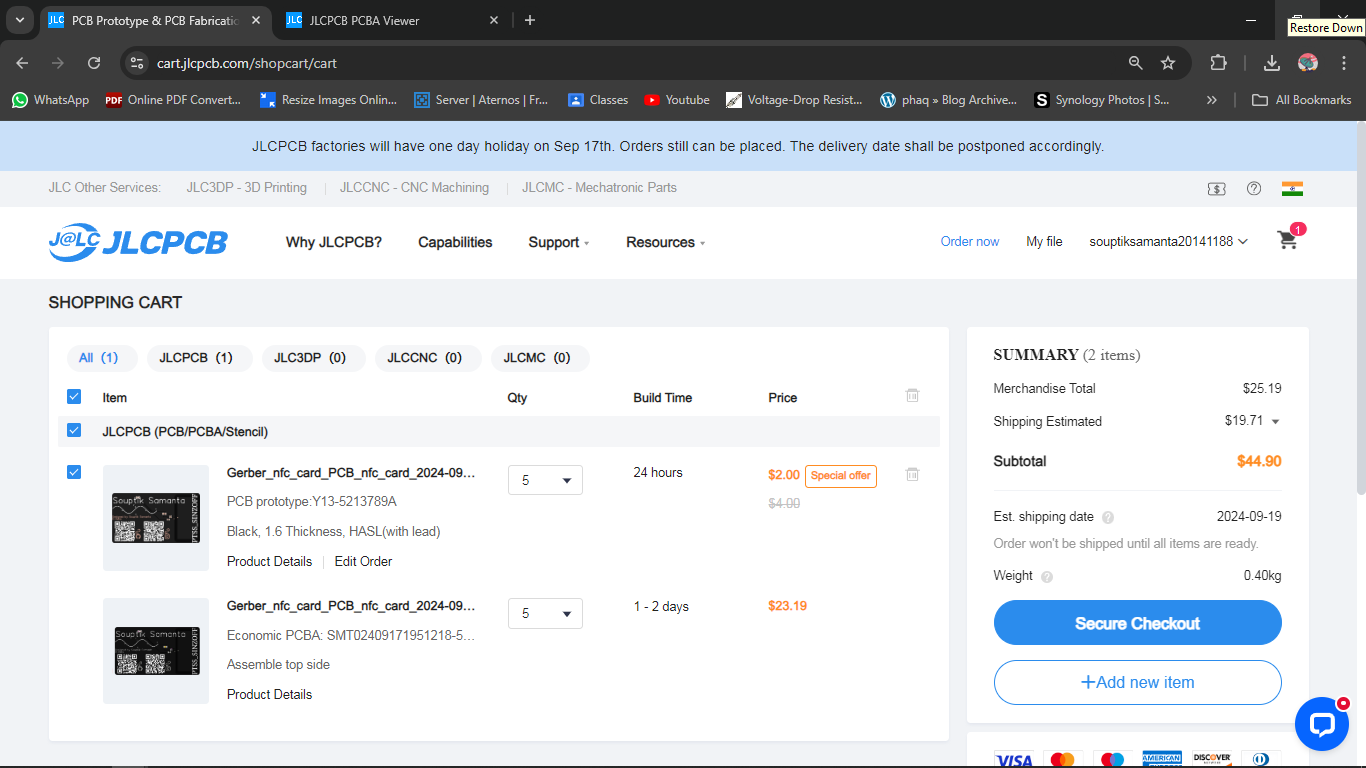Open the Synology Photos bookmark
This screenshot has height=768, width=1366.
coord(1101,100)
